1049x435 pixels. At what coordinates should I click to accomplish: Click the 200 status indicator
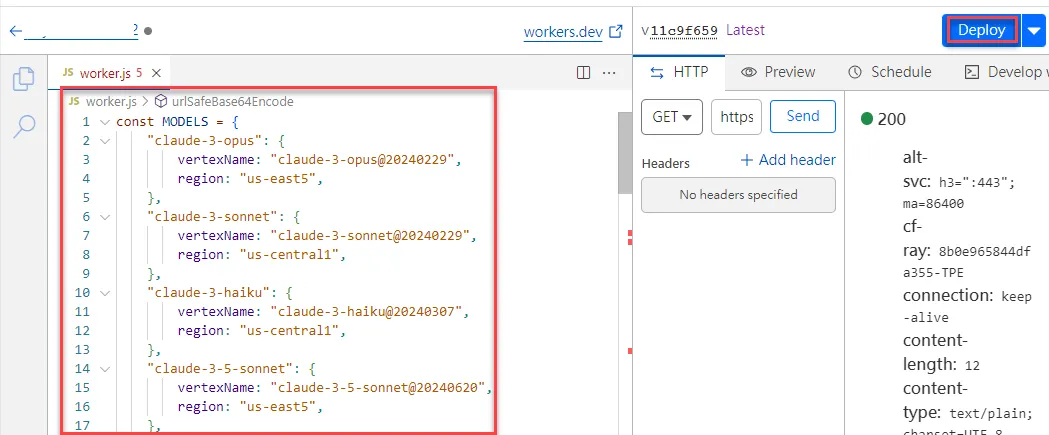(884, 119)
